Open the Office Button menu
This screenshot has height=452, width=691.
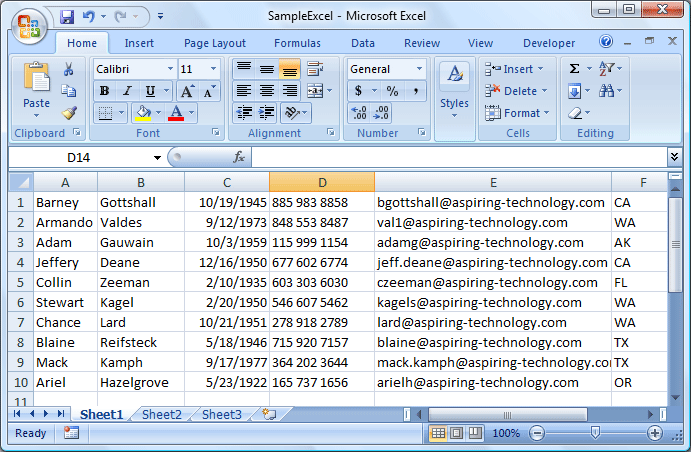(x=29, y=26)
